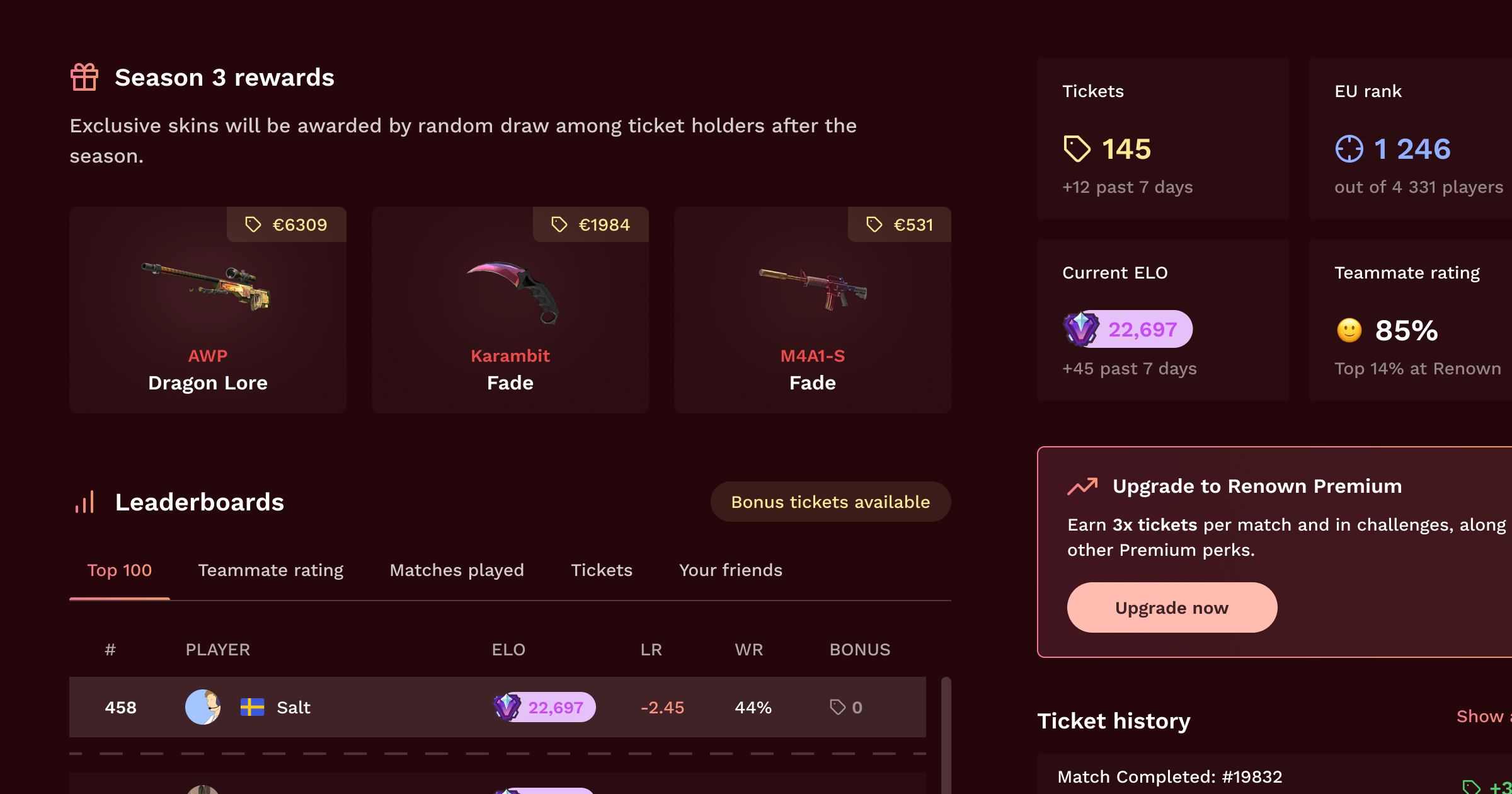This screenshot has height=794, width=1512.
Task: Click the smiley emoji in Teammate rating card
Action: [x=1349, y=330]
